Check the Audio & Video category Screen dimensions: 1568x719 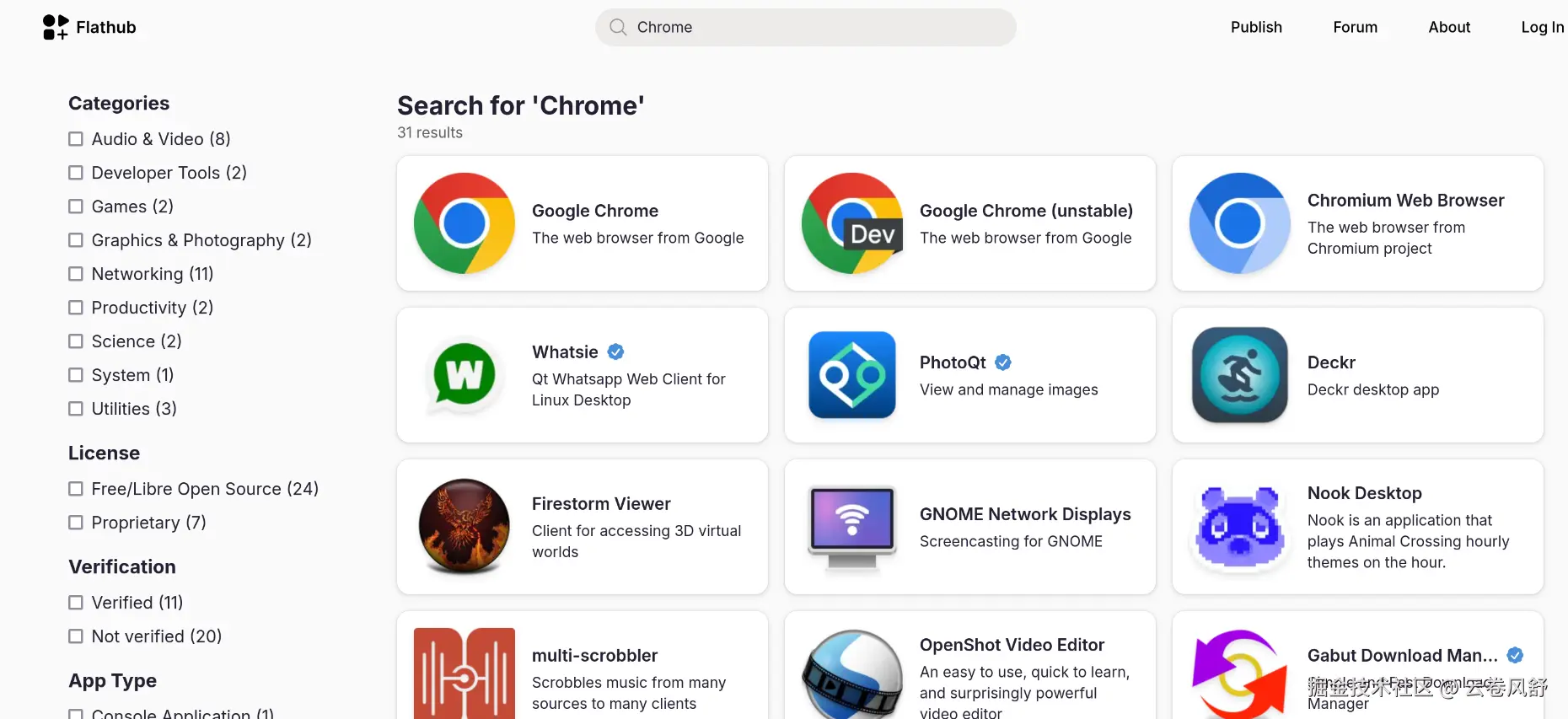(x=76, y=139)
